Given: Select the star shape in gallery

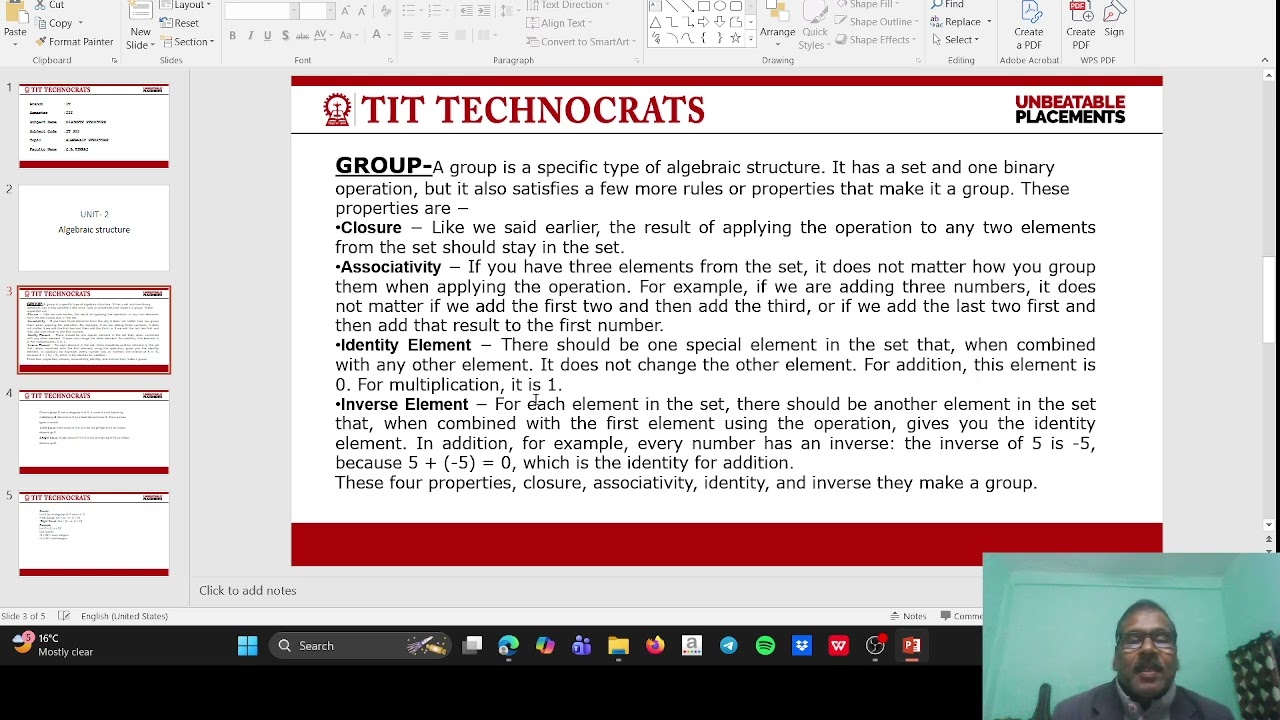Looking at the screenshot, I should (736, 37).
